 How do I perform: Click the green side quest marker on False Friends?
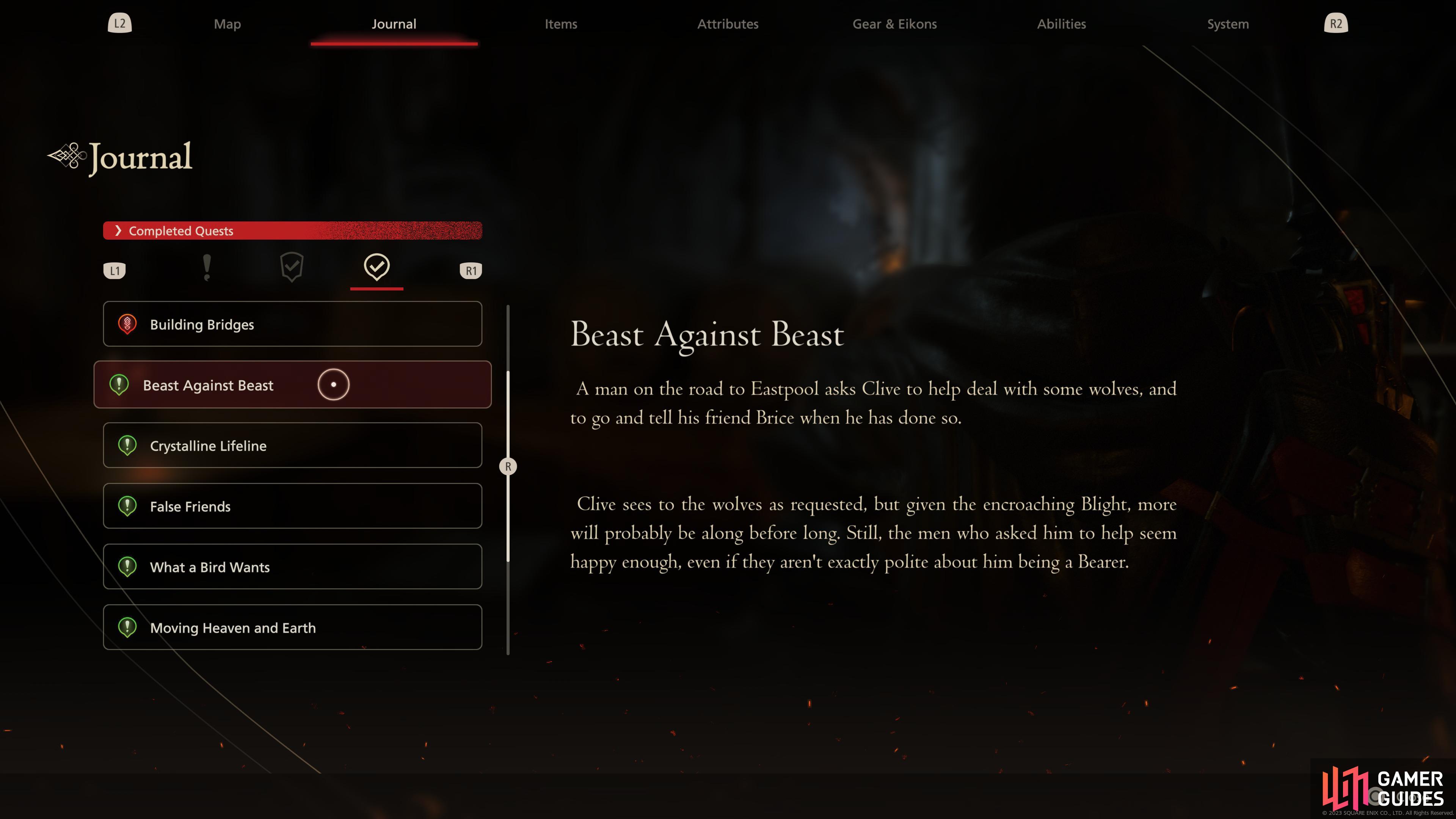click(127, 507)
